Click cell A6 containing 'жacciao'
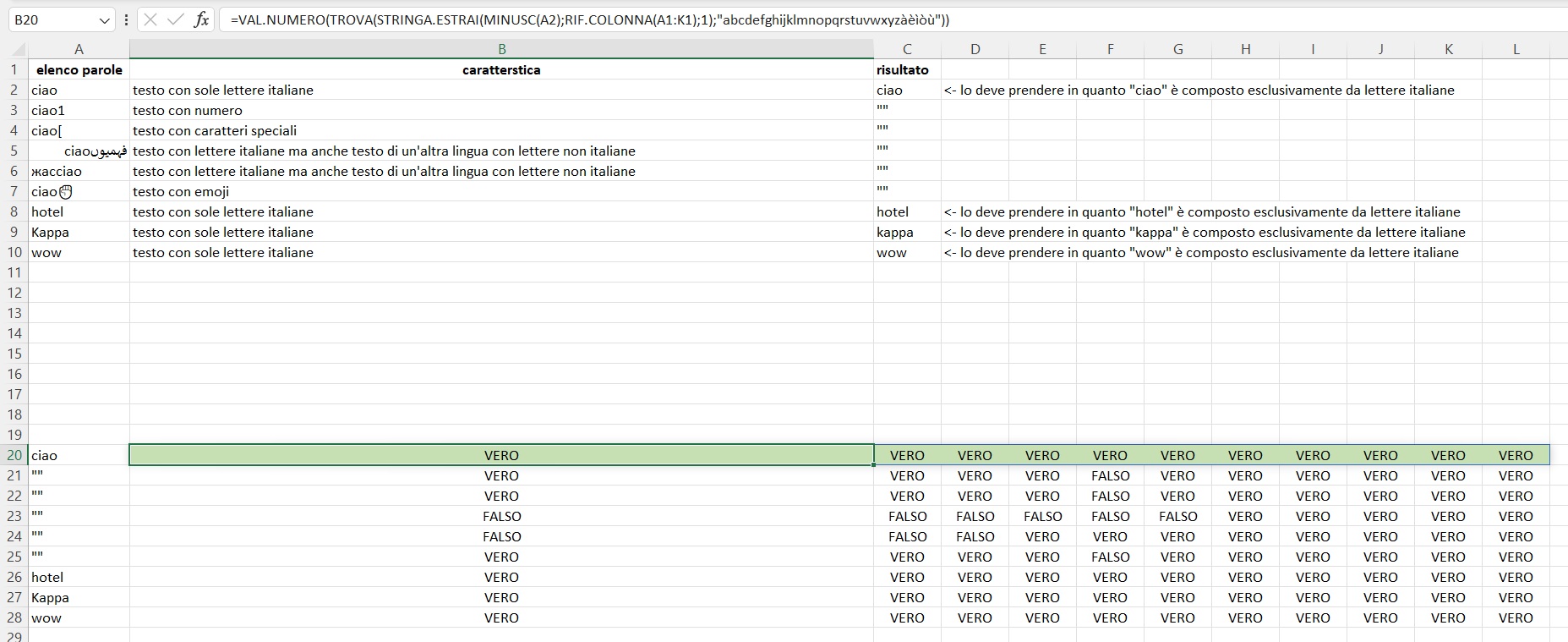 (x=79, y=171)
